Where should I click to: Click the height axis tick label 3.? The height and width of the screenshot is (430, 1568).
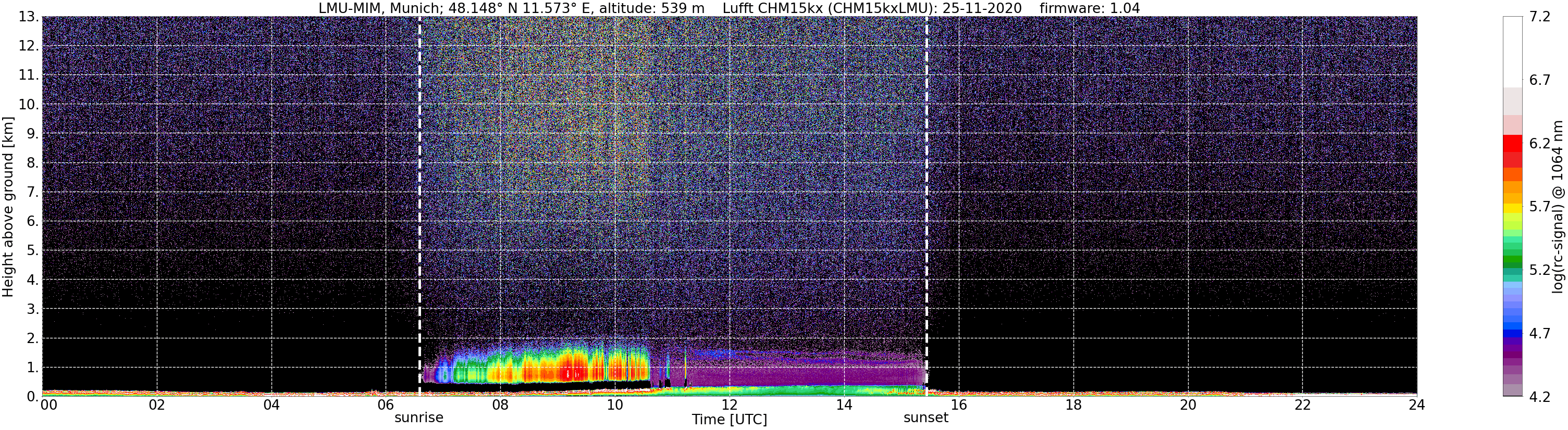coord(33,309)
